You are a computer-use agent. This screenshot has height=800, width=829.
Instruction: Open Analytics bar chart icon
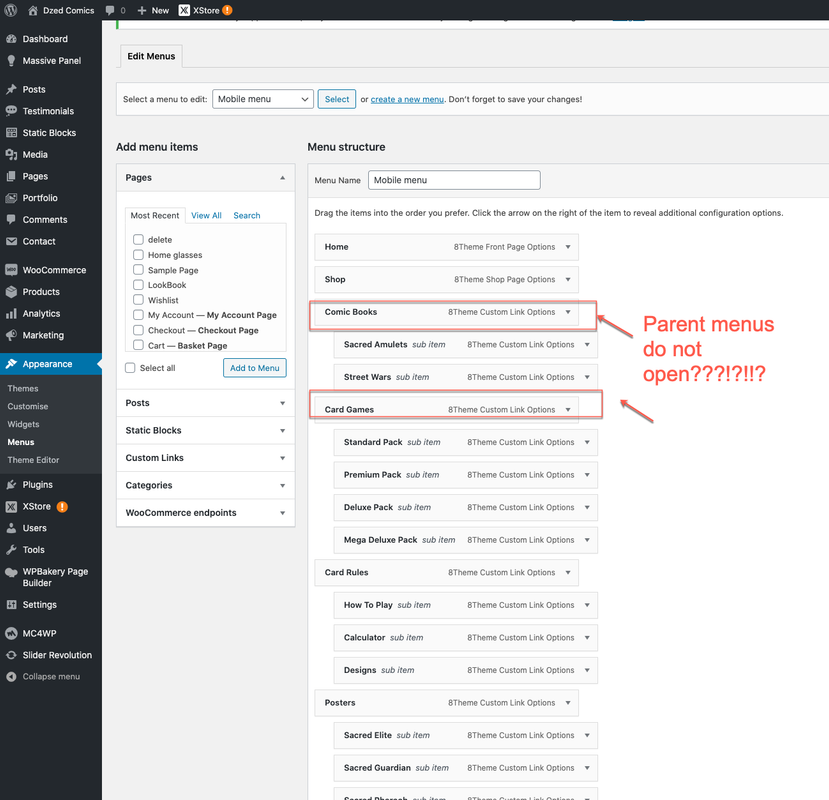(11, 314)
